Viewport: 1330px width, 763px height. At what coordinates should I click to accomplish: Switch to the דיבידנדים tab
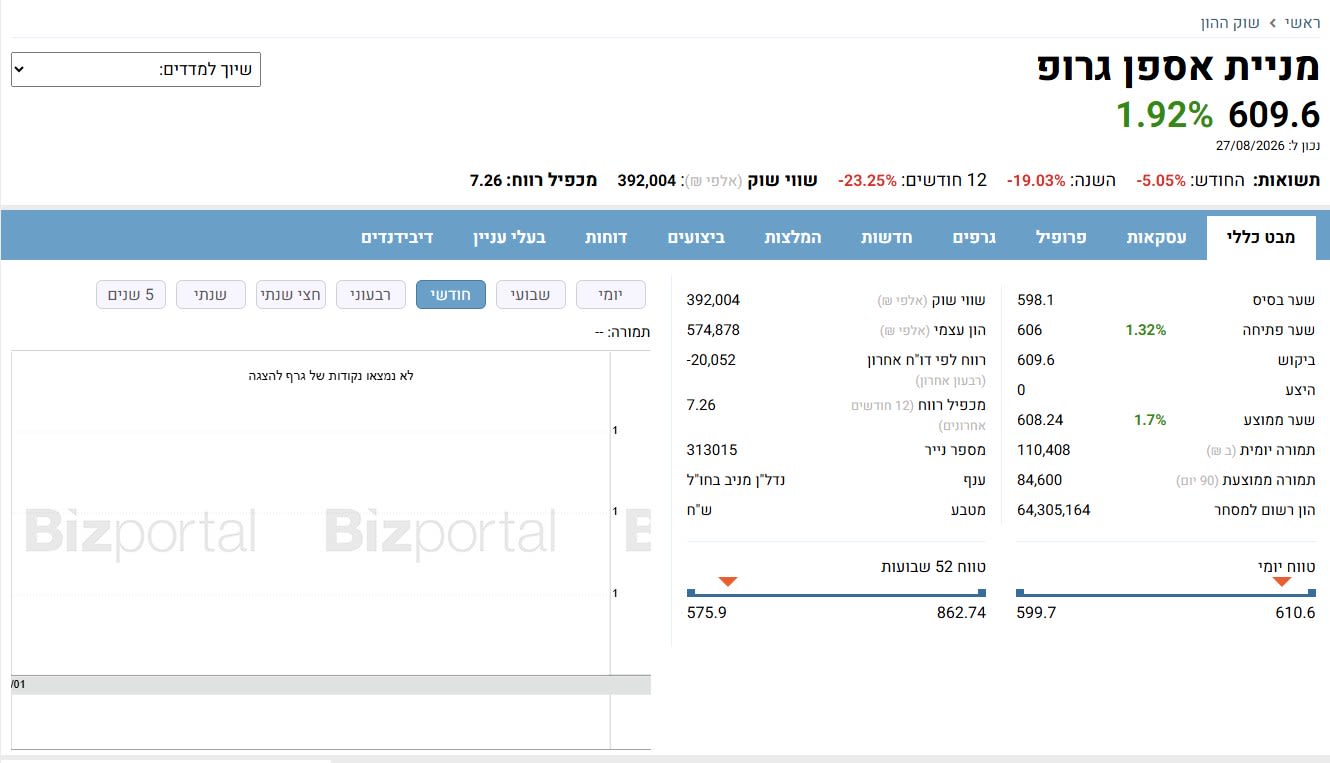397,238
